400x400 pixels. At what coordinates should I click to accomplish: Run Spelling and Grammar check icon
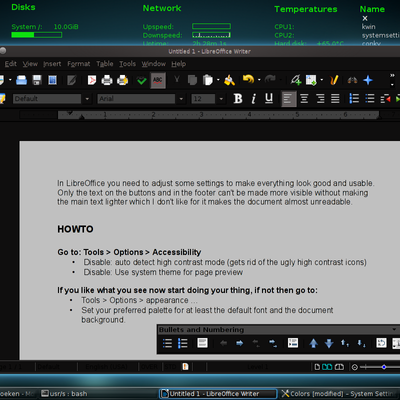click(x=142, y=80)
